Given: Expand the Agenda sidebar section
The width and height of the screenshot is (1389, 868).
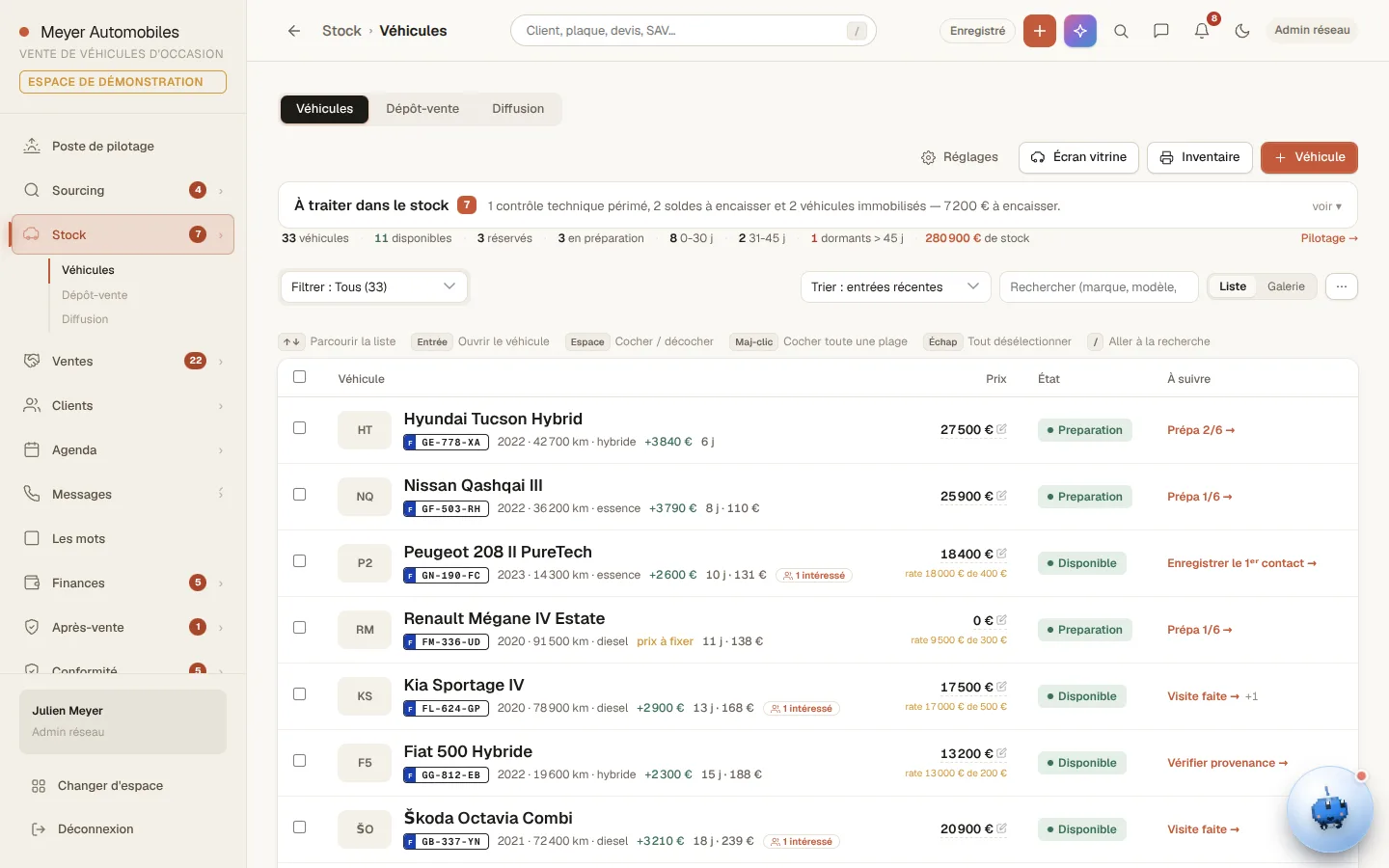Looking at the screenshot, I should tap(221, 450).
